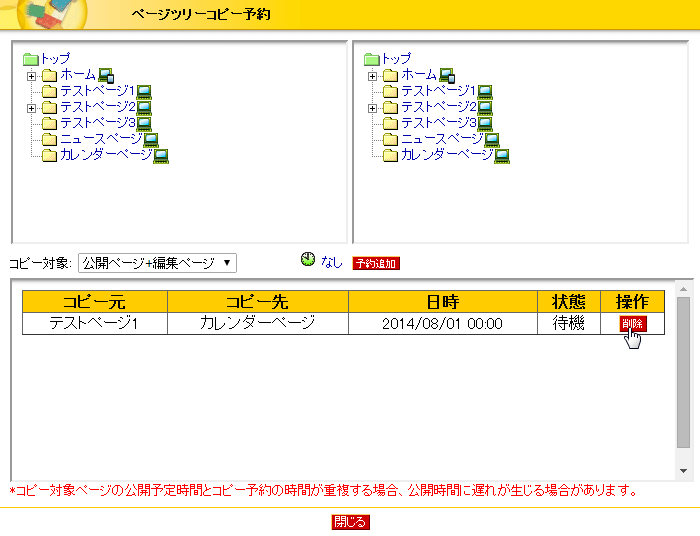Image resolution: width=700 pixels, height=536 pixels.
Task: Click the なし schedule time link
Action: 331,262
